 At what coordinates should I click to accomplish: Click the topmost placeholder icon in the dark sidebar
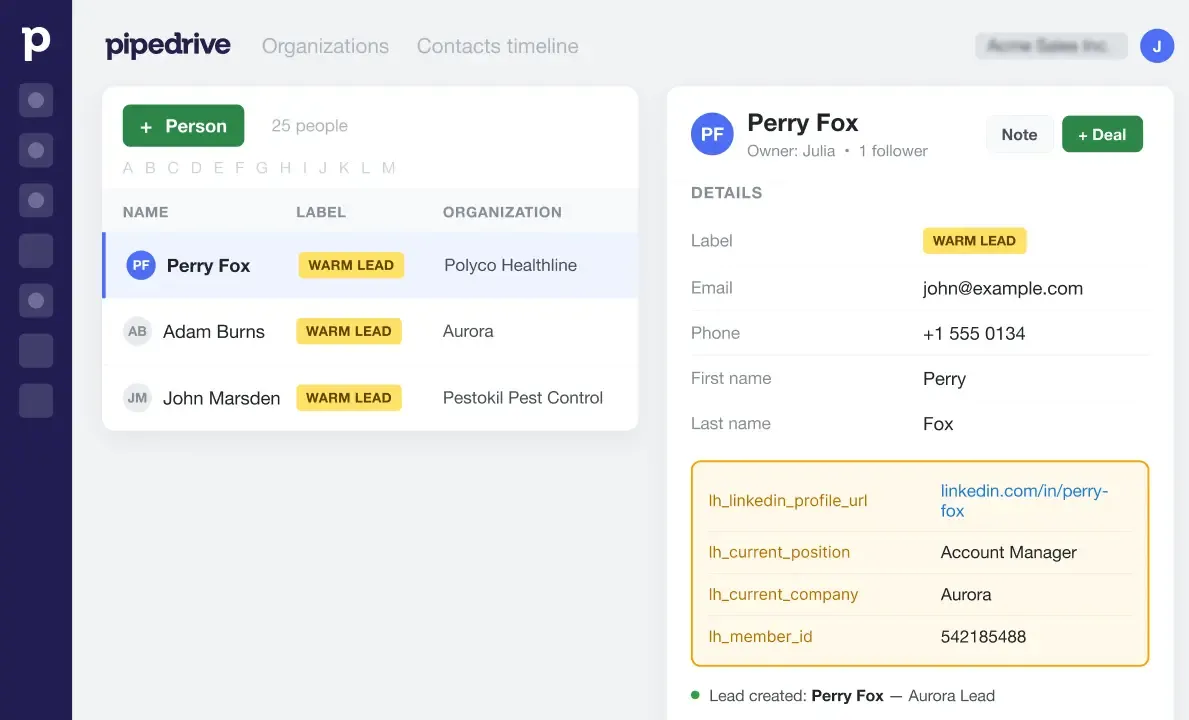(x=36, y=100)
